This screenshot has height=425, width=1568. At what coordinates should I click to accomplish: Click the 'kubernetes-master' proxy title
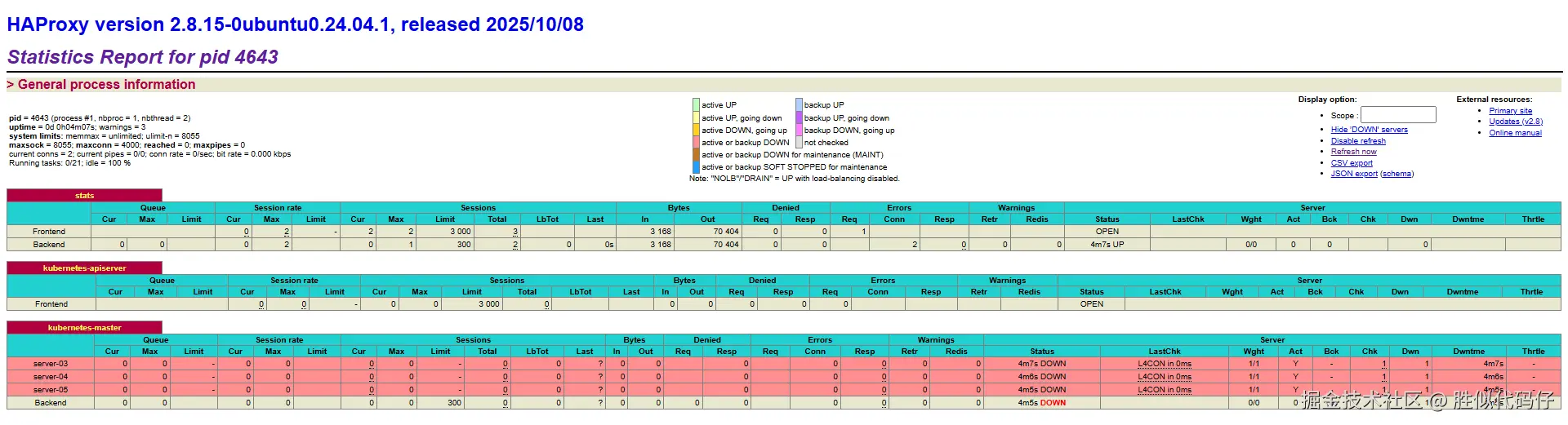point(84,328)
